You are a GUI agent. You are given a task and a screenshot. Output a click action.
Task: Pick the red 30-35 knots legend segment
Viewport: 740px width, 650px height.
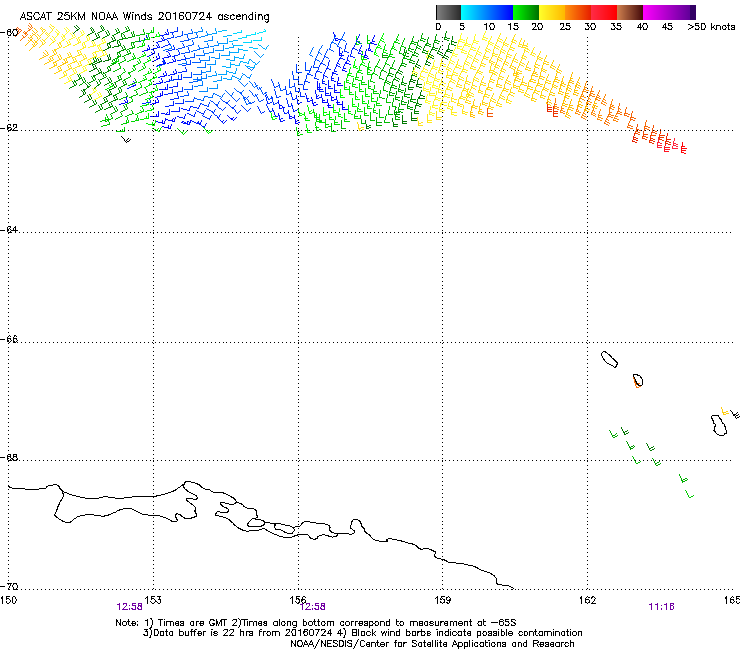[x=604, y=12]
